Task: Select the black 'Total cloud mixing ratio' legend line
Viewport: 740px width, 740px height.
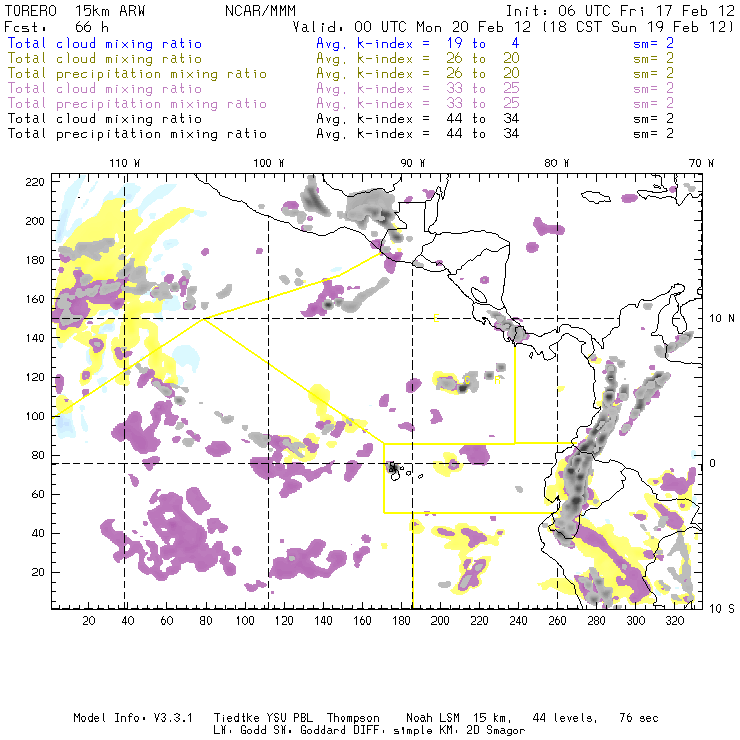Action: point(105,118)
